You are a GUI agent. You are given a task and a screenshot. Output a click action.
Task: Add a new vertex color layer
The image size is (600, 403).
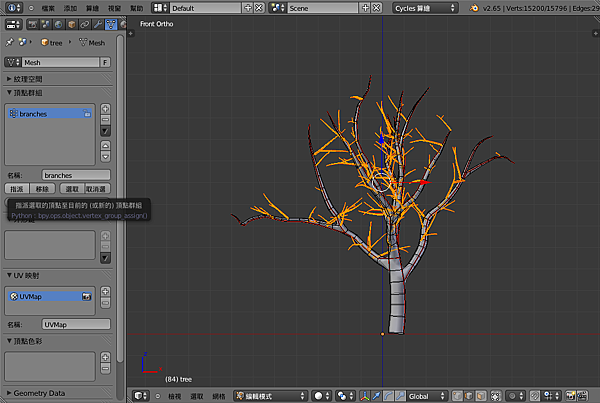106,357
